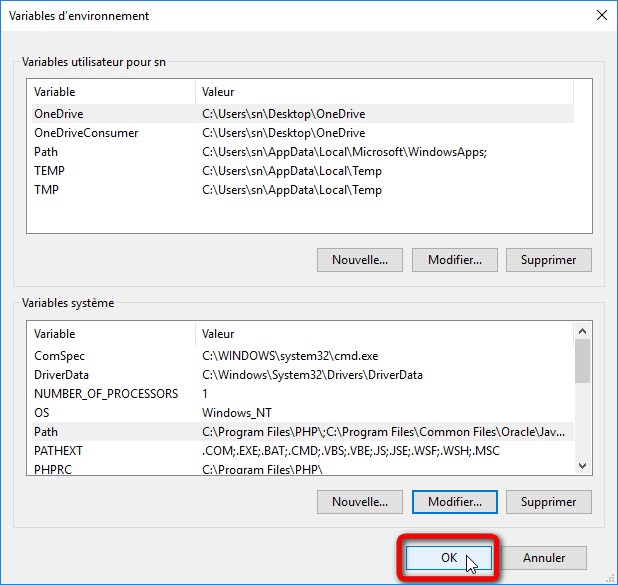
Task: Click Nouvelle under user variables
Action: coord(360,260)
